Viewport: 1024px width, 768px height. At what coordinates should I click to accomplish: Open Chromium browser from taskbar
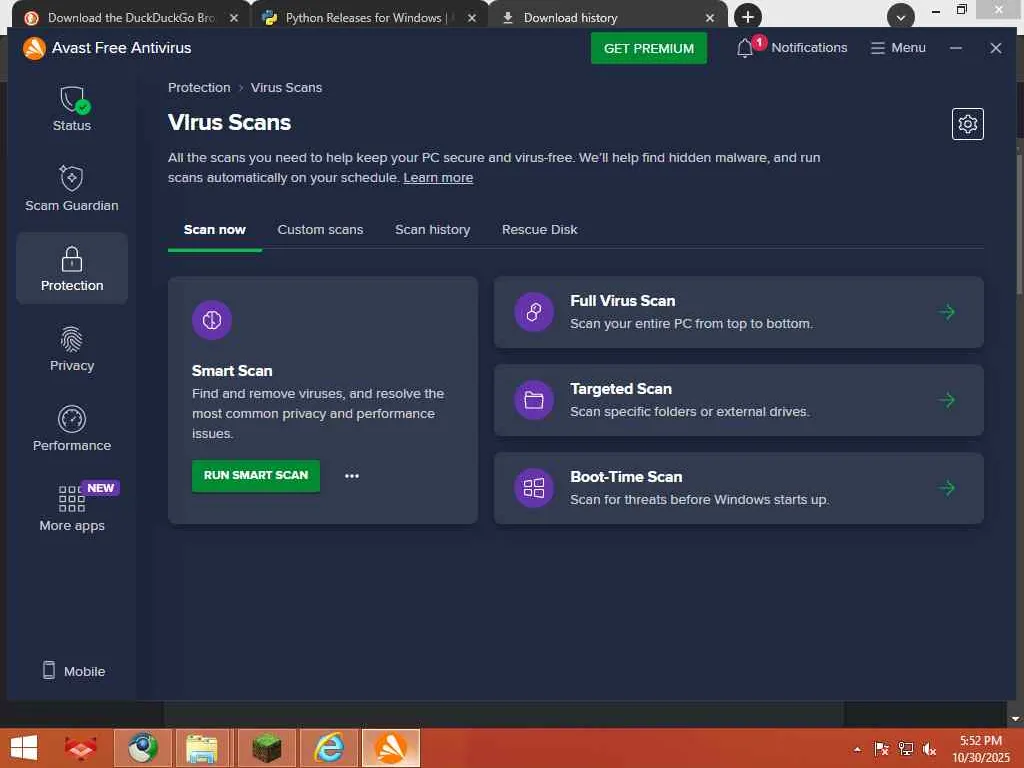pos(143,748)
